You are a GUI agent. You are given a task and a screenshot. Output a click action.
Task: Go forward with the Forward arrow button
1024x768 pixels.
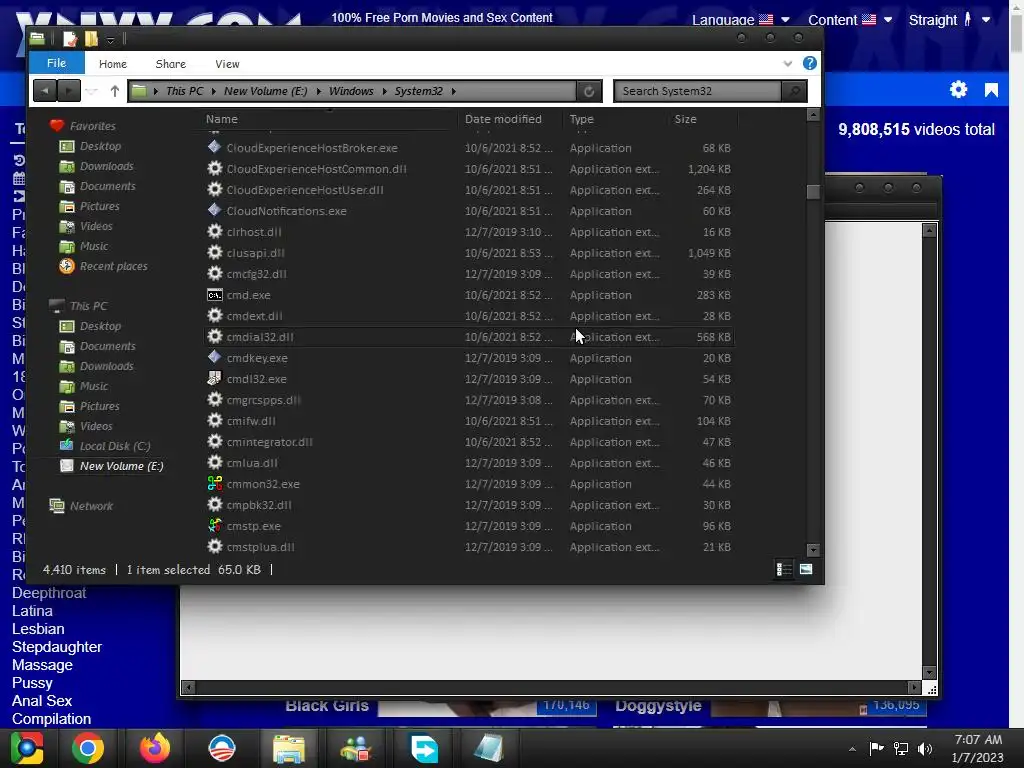tap(69, 91)
